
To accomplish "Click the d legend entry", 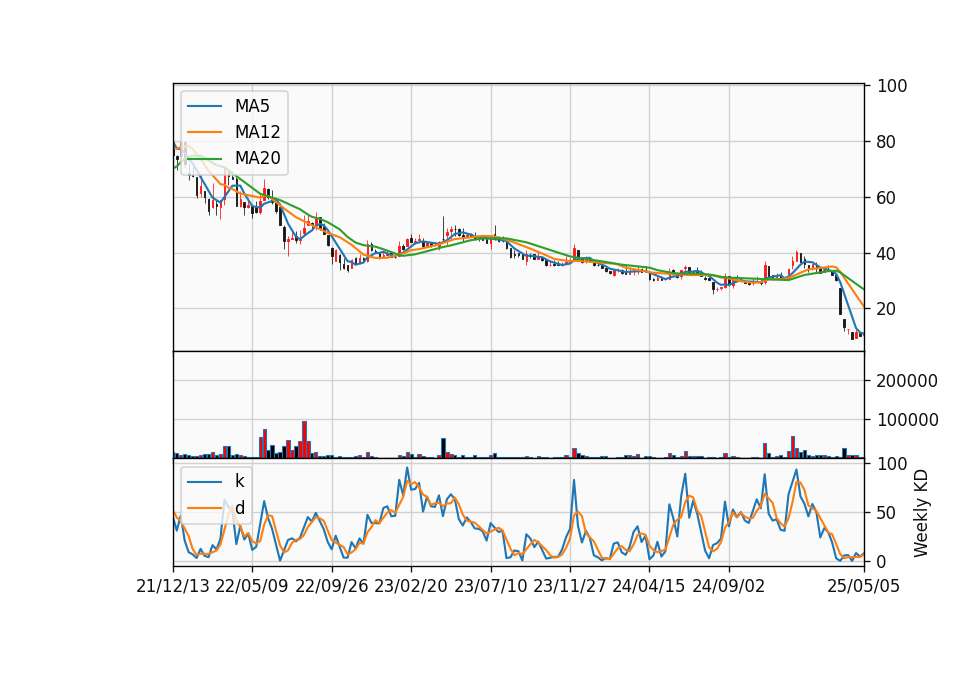I will [239, 508].
